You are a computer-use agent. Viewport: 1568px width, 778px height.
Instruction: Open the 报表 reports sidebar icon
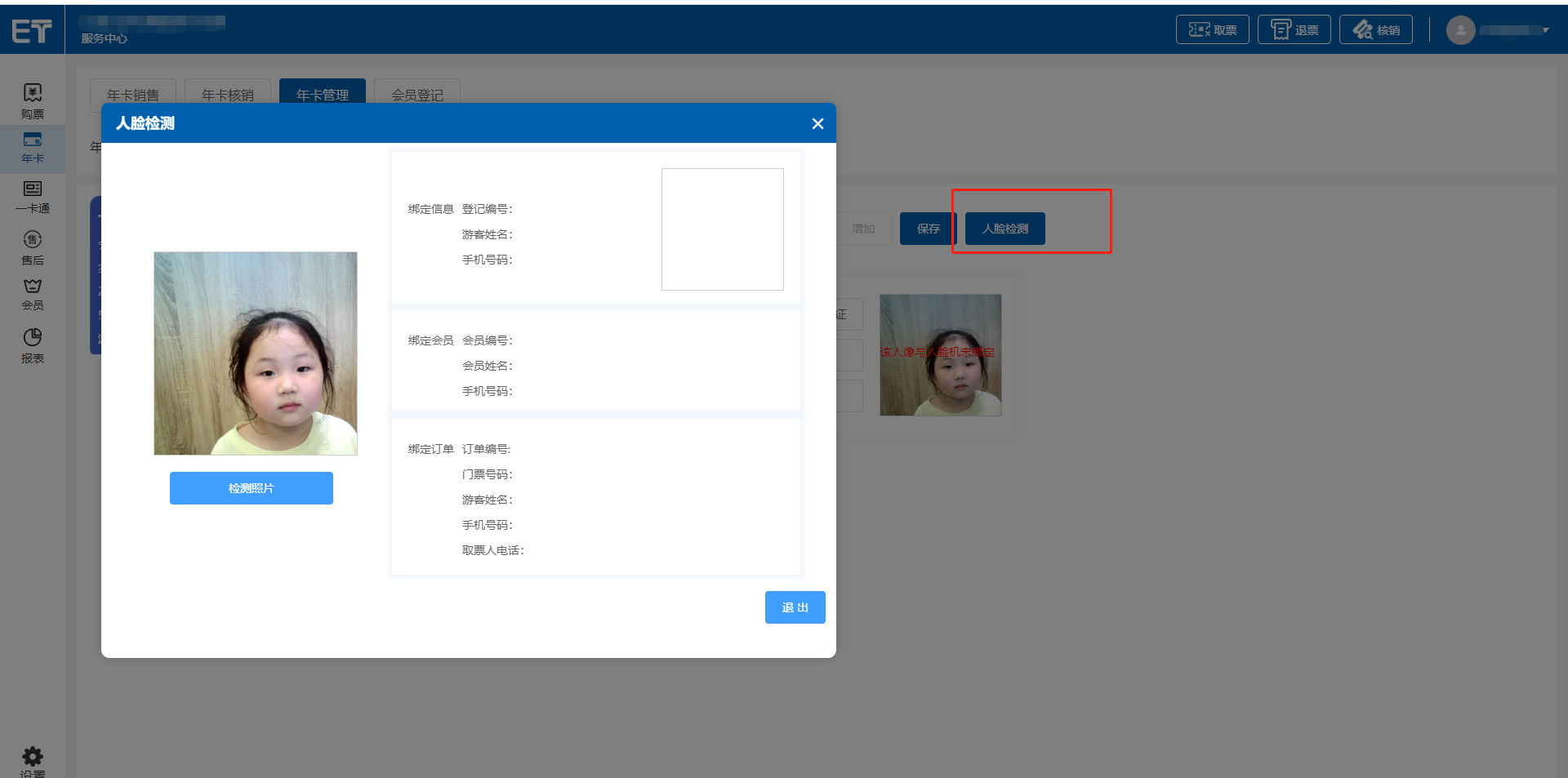pos(33,345)
